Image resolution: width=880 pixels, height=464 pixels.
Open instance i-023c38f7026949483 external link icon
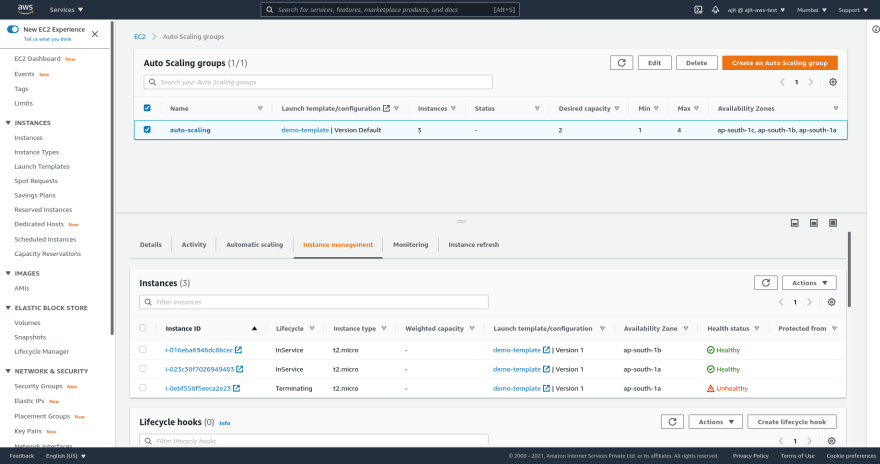point(240,369)
